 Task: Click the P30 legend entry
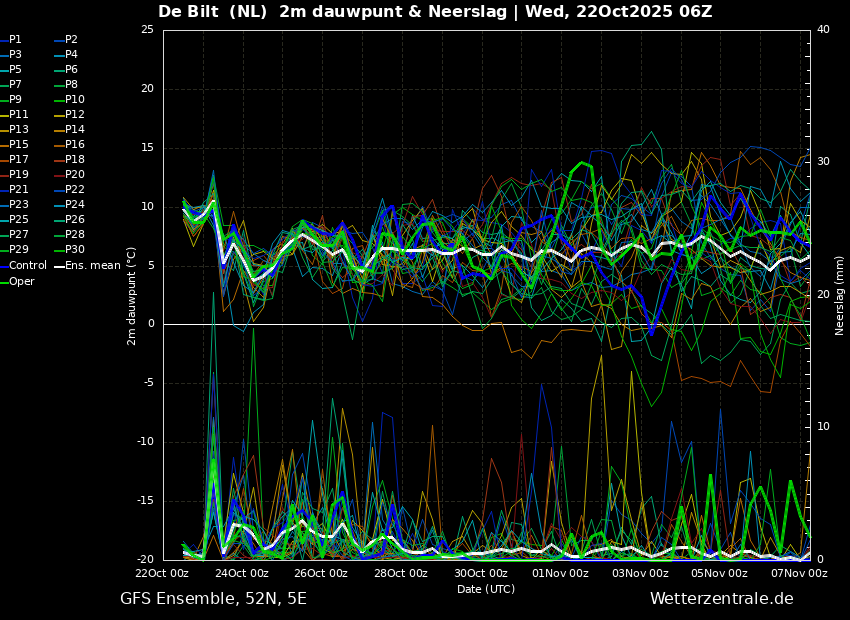[74, 250]
